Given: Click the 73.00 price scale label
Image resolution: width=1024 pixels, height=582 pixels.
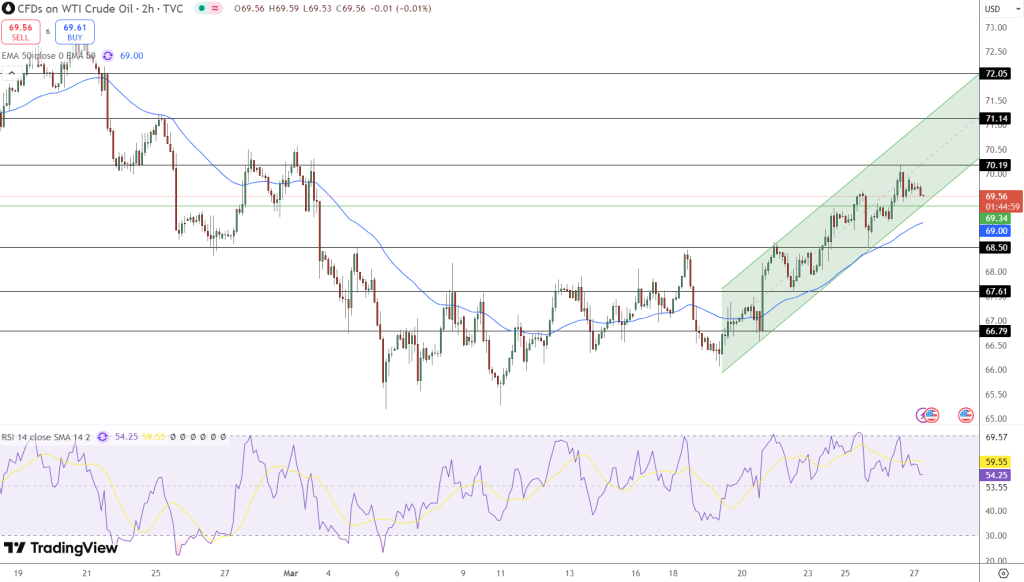Looking at the screenshot, I should (996, 27).
